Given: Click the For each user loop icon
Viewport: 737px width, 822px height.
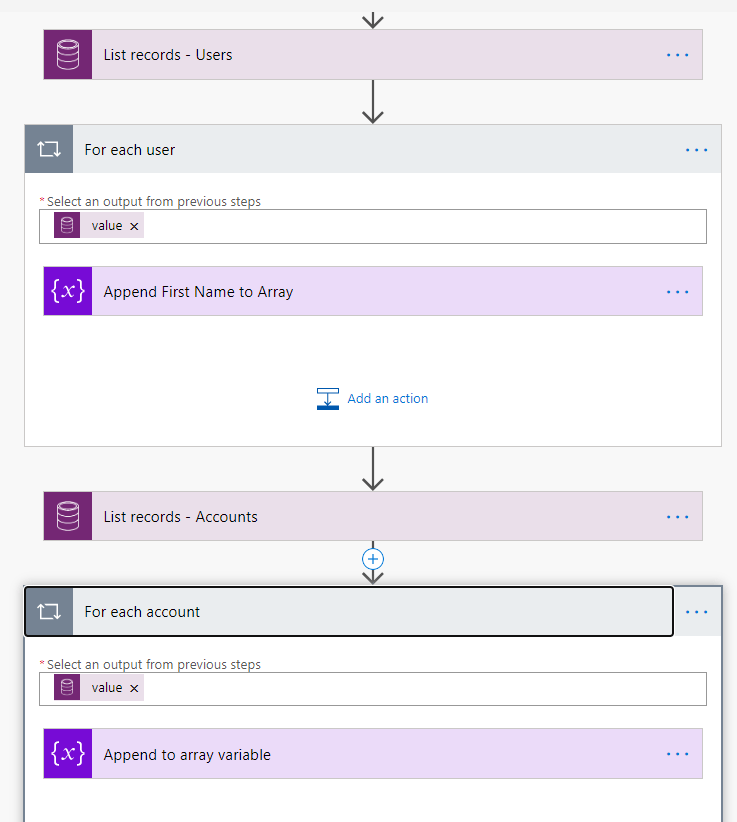Looking at the screenshot, I should click(x=49, y=150).
